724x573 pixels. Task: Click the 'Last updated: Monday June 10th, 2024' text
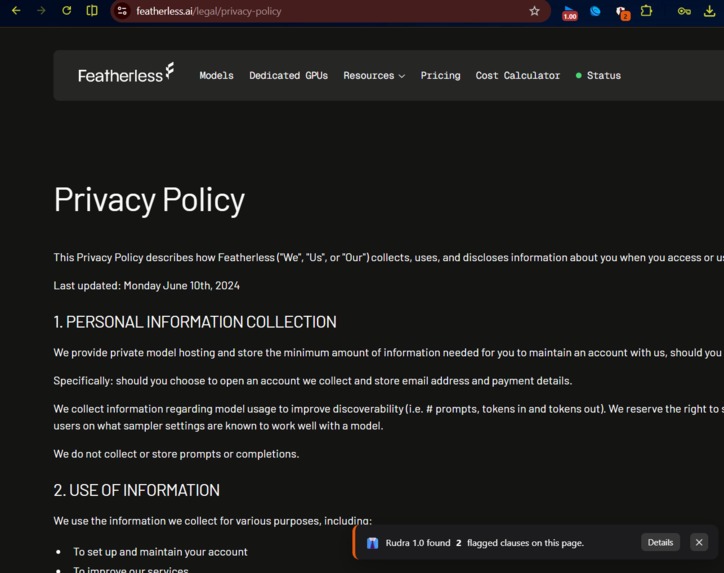click(146, 285)
